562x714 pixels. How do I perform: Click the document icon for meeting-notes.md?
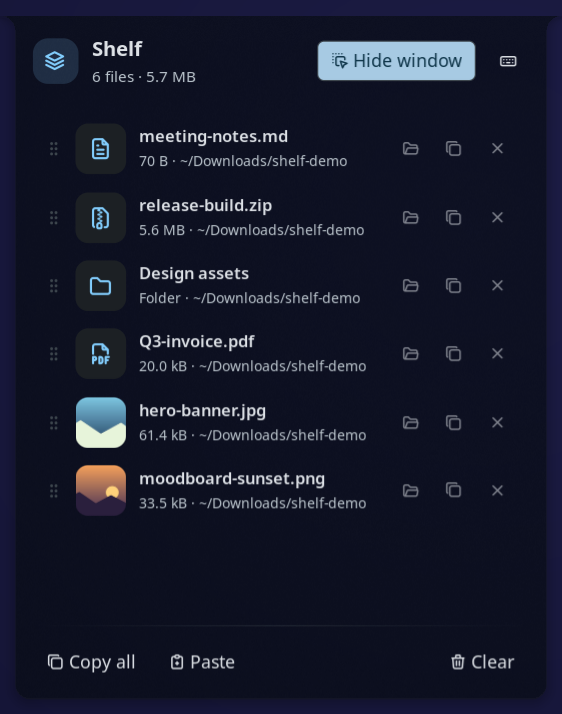pyautogui.click(x=101, y=148)
